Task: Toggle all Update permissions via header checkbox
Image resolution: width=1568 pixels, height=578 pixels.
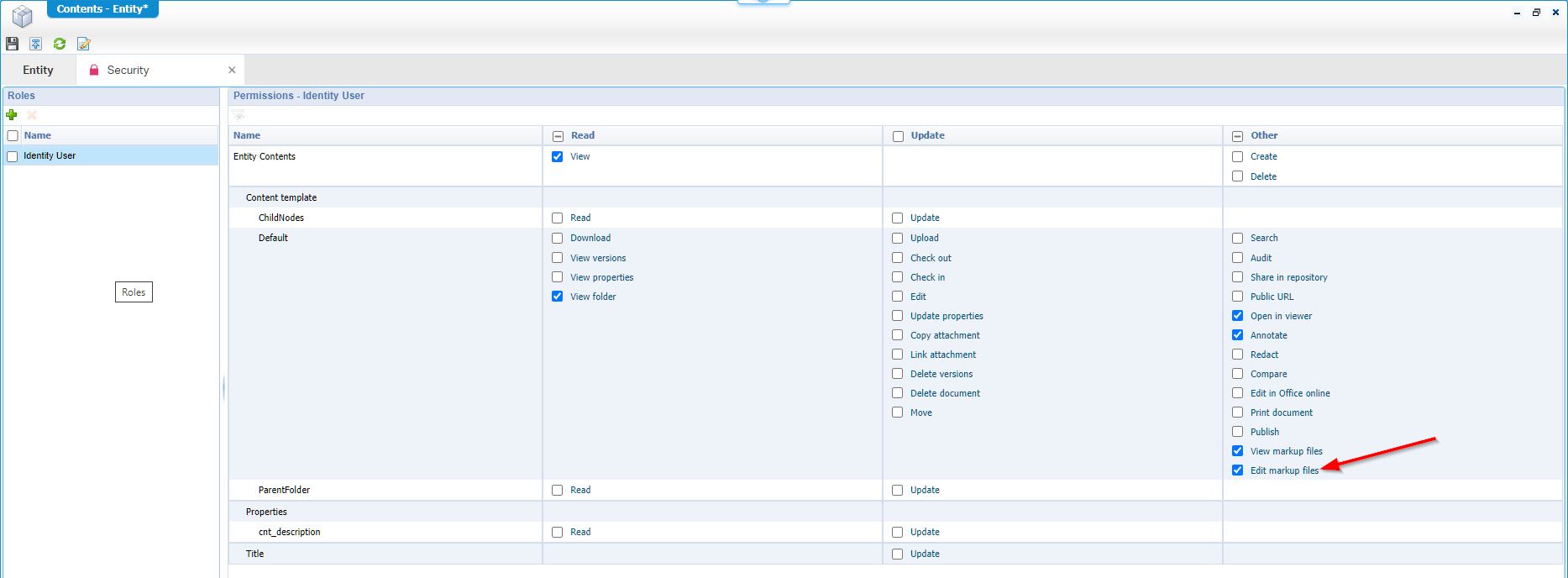Action: tap(898, 136)
